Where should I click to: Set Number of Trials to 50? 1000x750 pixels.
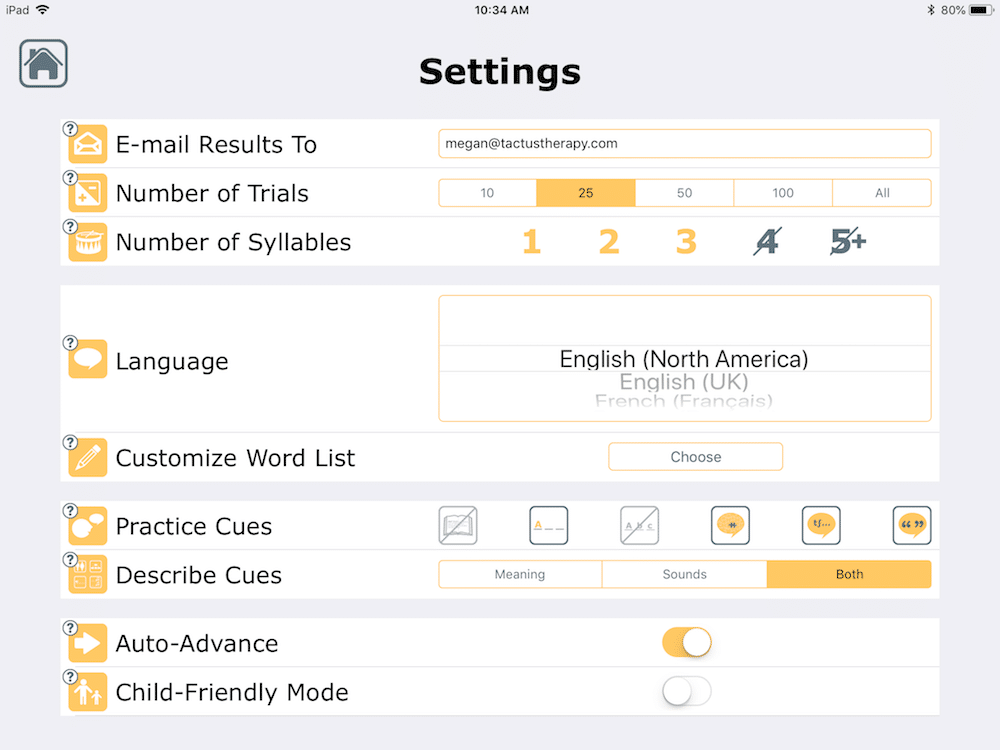(x=684, y=193)
